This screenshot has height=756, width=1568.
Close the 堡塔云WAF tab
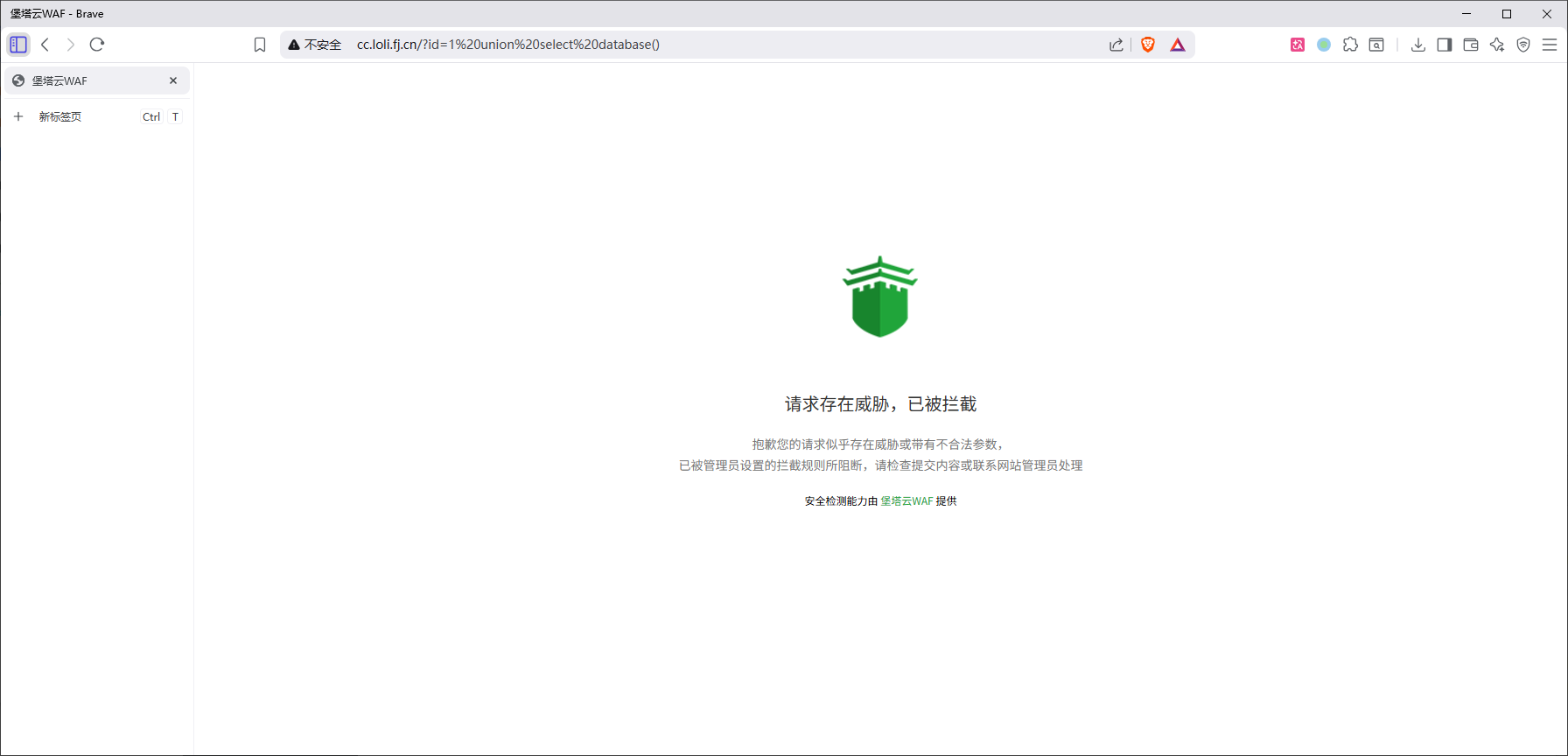pyautogui.click(x=173, y=80)
